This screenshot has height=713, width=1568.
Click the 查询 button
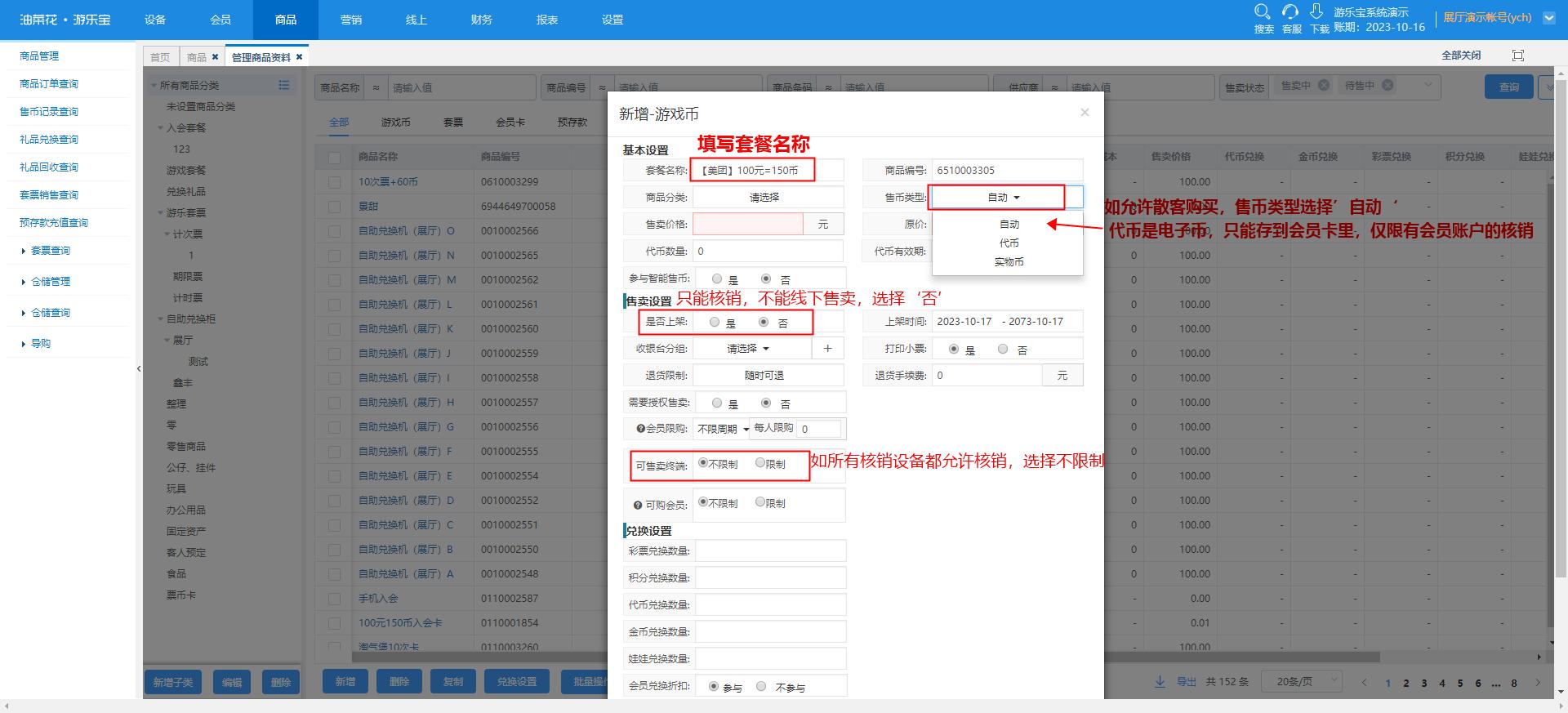click(x=1508, y=87)
